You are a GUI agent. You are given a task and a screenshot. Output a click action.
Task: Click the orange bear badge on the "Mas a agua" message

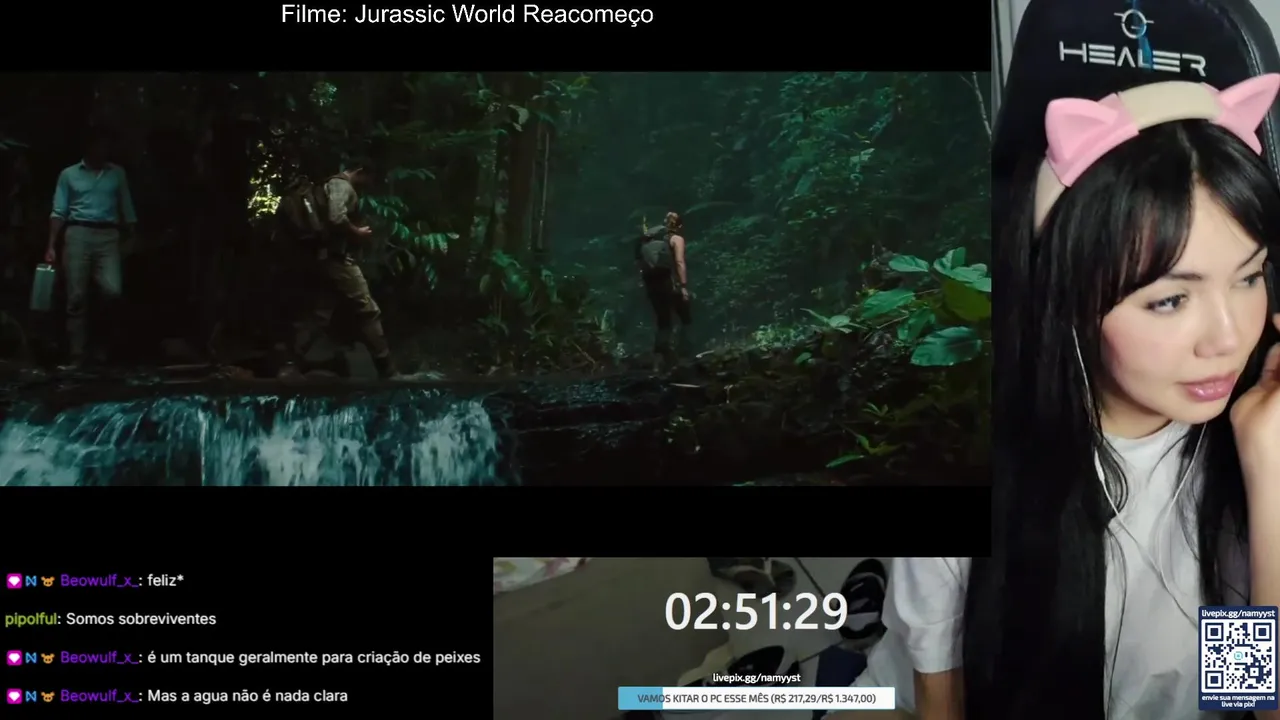[x=47, y=696]
